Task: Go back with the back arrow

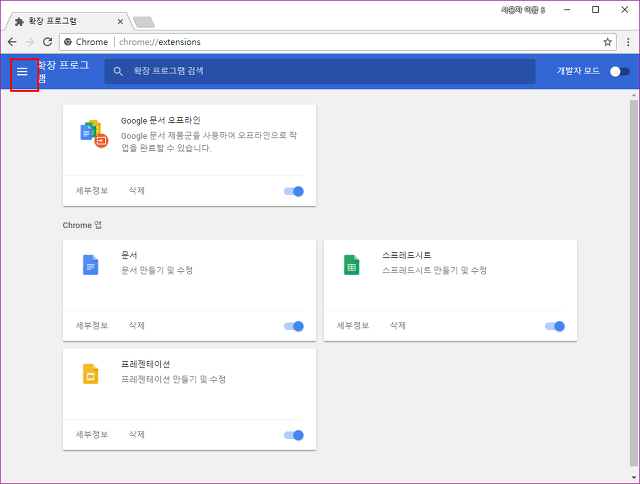Action: point(12,42)
